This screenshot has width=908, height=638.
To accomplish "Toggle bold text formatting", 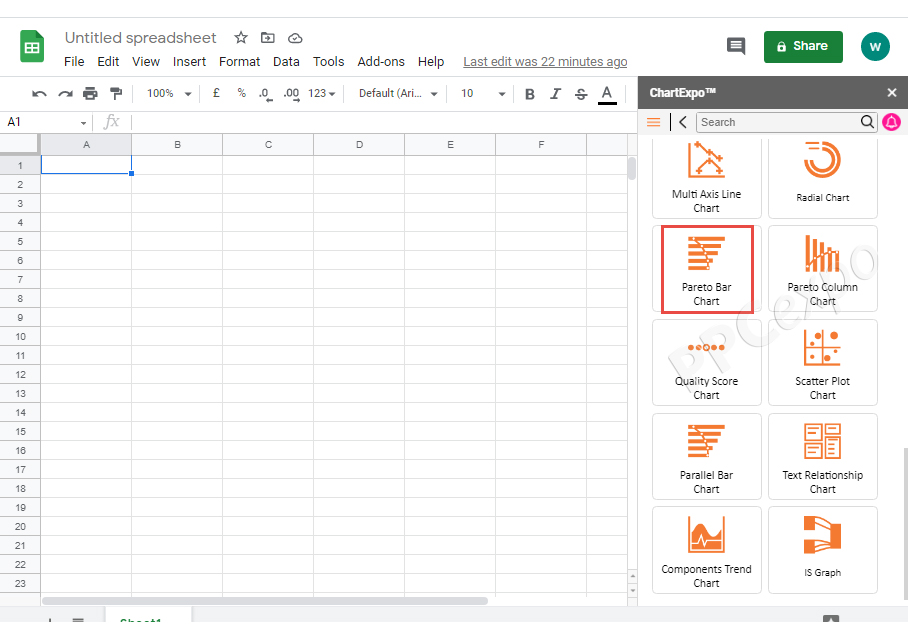I will pyautogui.click(x=530, y=94).
